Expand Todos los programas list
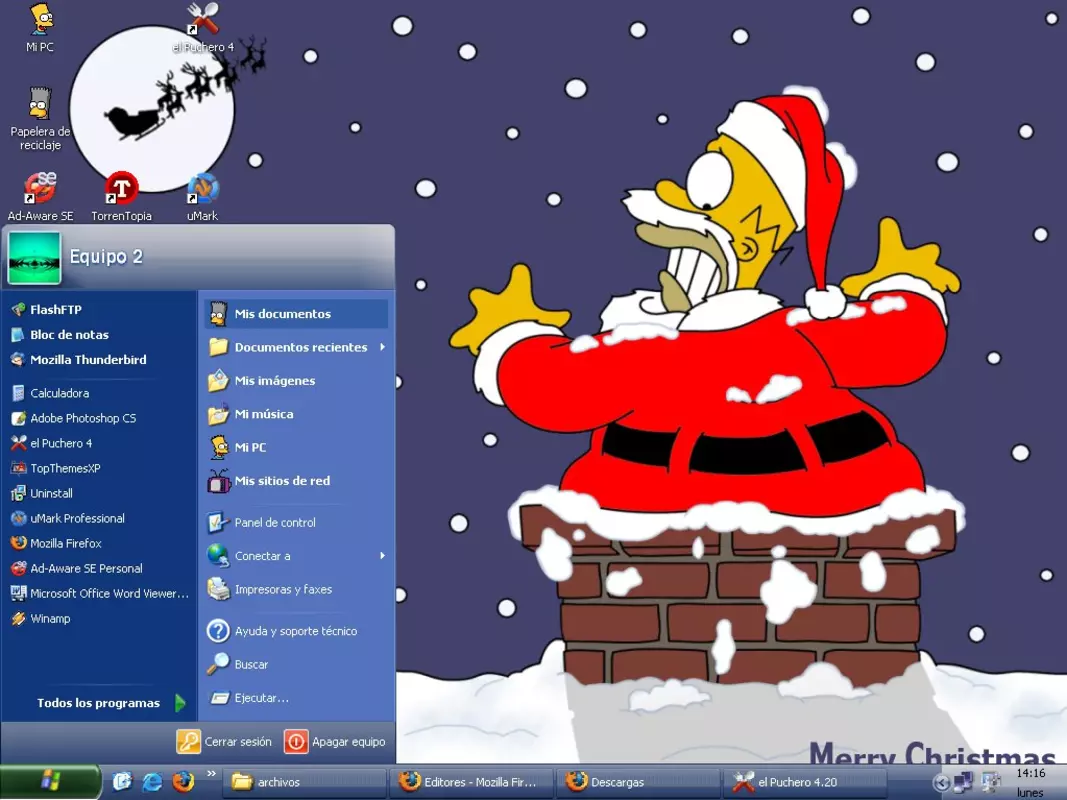 112,703
